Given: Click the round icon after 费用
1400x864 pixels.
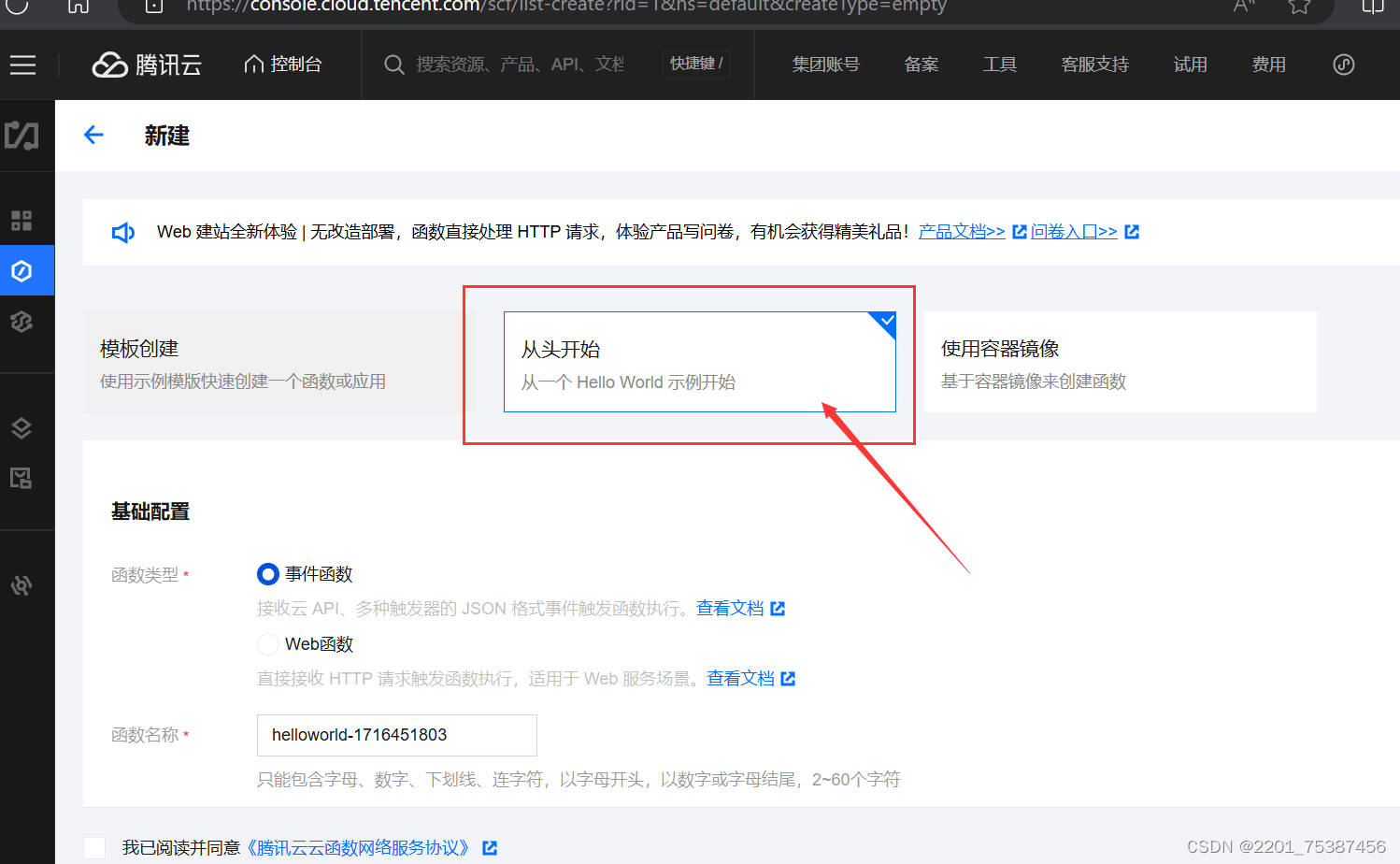Looking at the screenshot, I should click(1343, 65).
